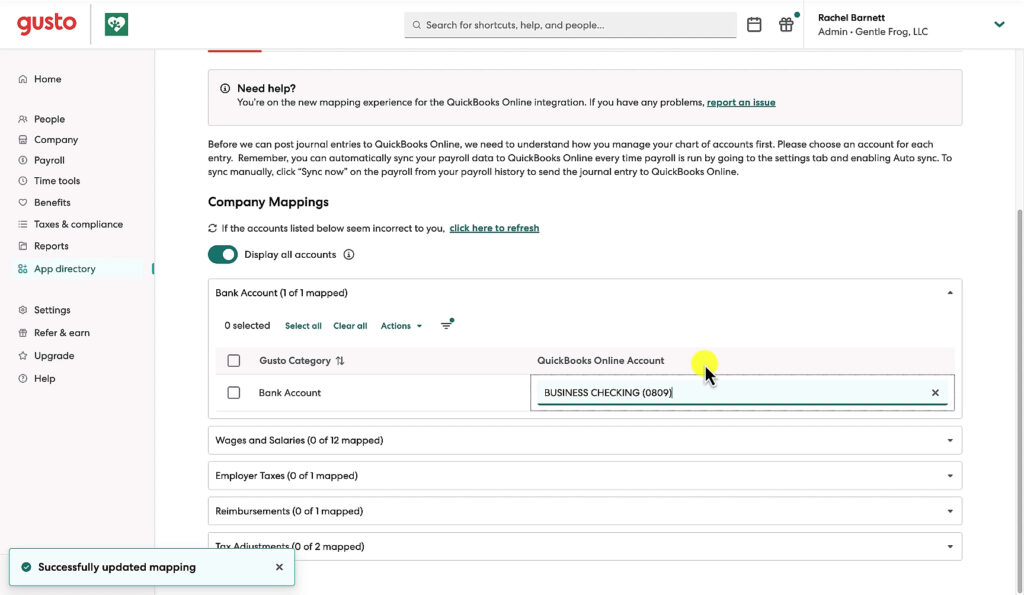Viewport: 1024px width, 595px height.
Task: Collapse the Bank Account section
Action: tap(949, 293)
